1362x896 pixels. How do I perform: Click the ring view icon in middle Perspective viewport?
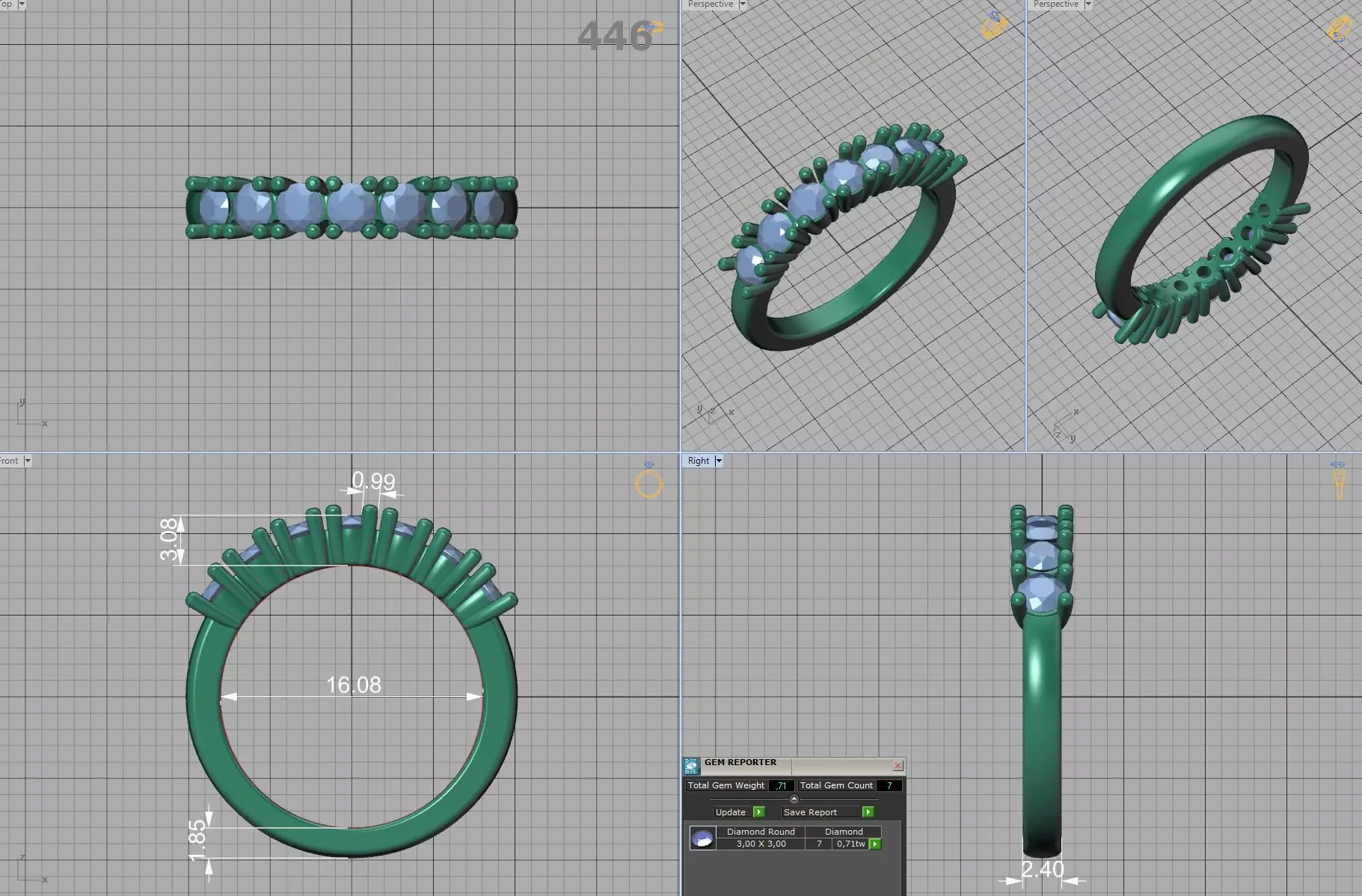click(994, 25)
